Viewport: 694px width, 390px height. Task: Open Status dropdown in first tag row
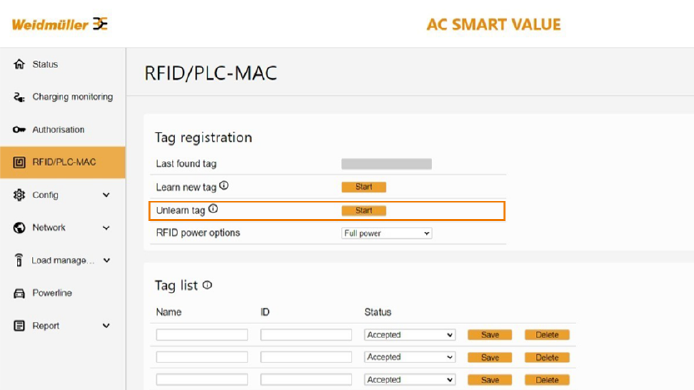click(409, 335)
